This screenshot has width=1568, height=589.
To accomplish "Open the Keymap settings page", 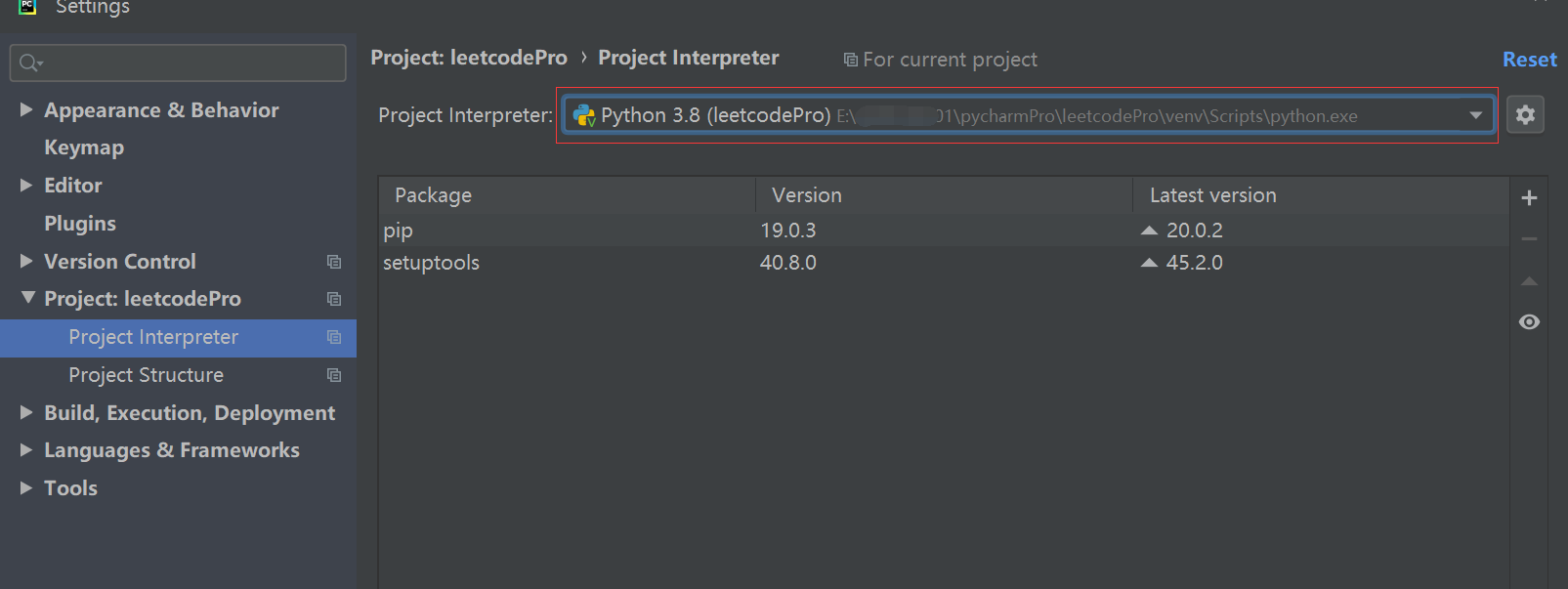I will [84, 147].
